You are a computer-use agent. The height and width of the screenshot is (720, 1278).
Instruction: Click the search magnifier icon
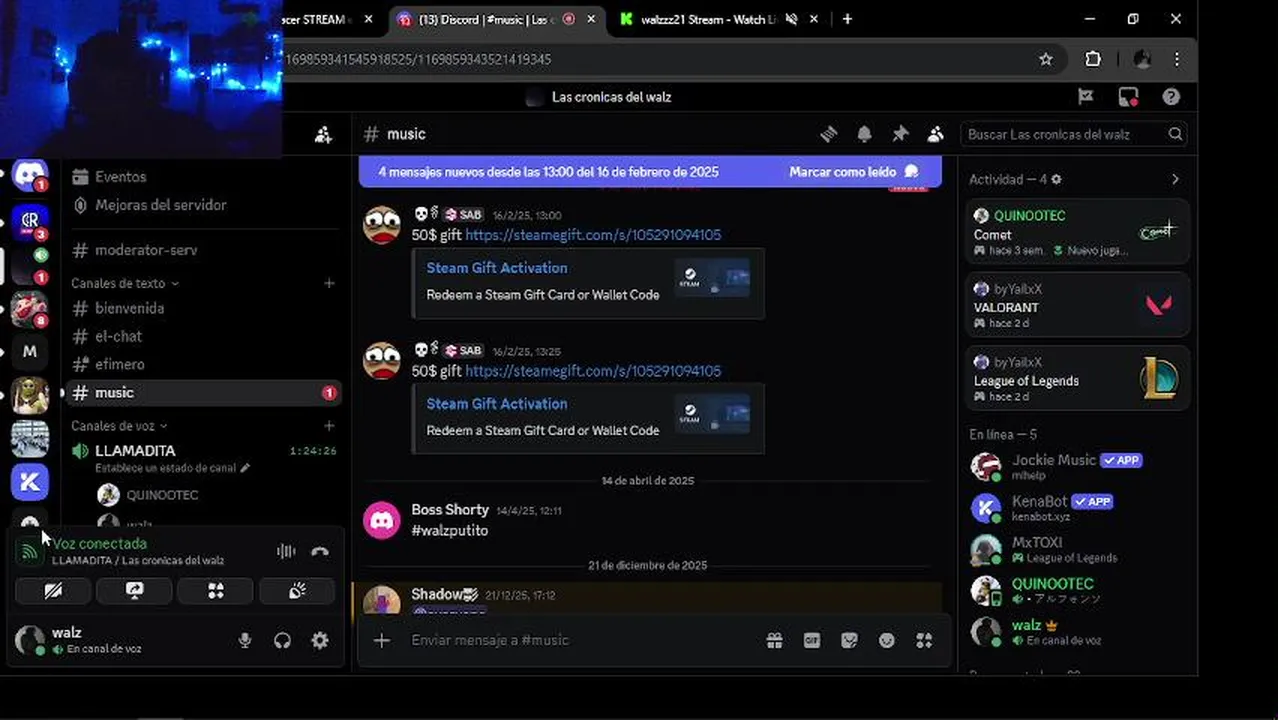(x=1176, y=134)
